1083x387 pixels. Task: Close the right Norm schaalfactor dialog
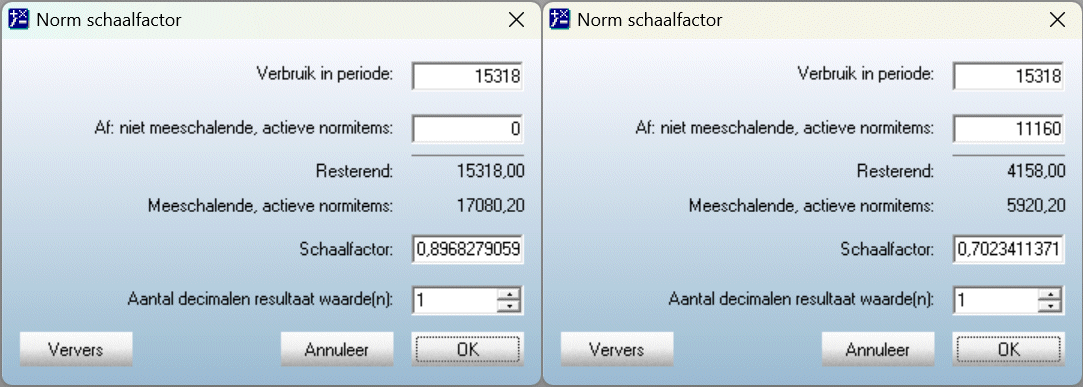click(1057, 20)
